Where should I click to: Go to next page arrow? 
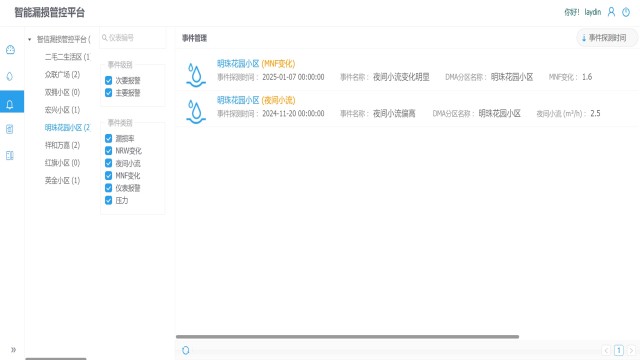click(x=631, y=350)
